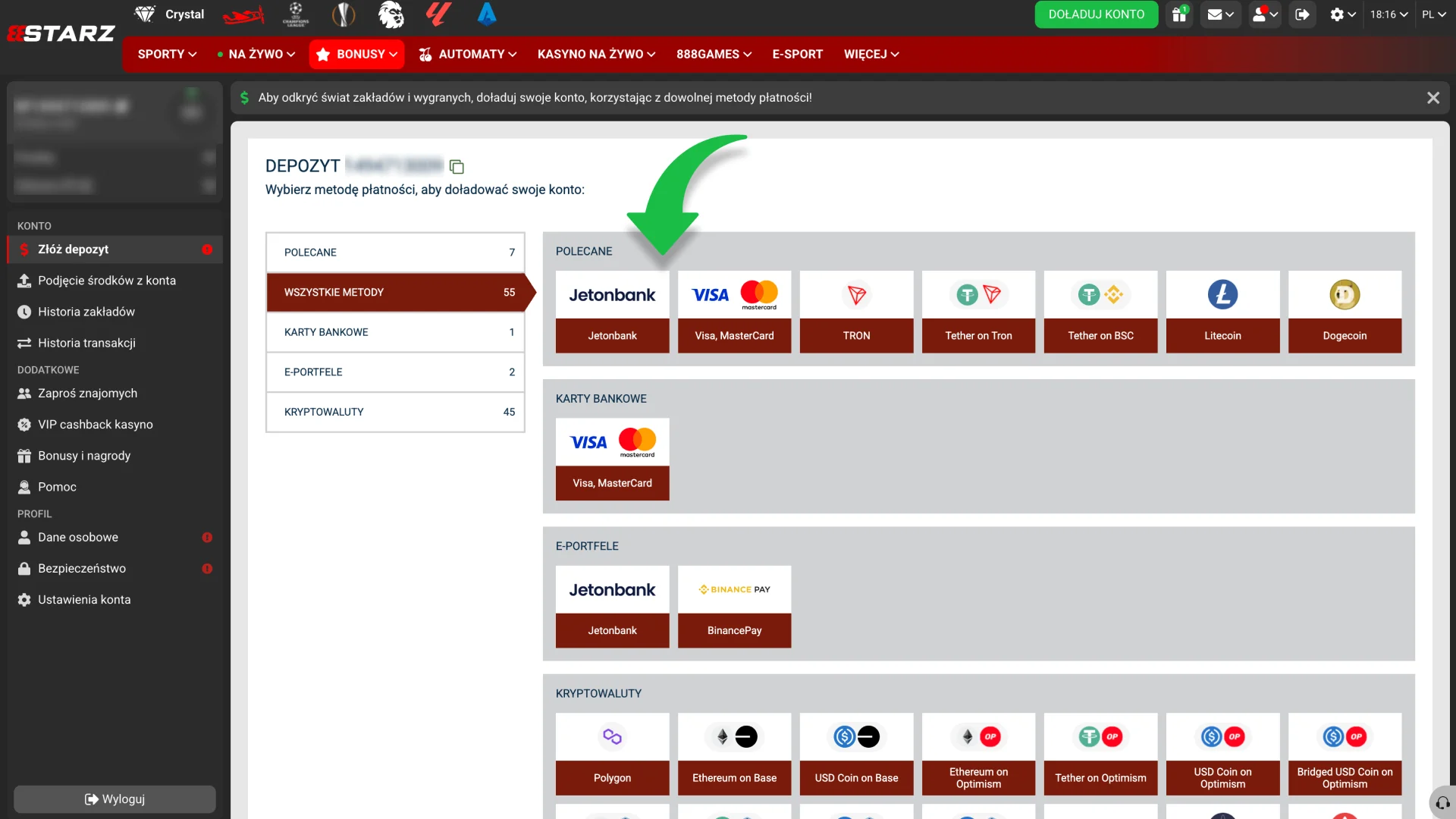1456x819 pixels.
Task: Choose the Dogecoin payment method
Action: tap(1345, 312)
